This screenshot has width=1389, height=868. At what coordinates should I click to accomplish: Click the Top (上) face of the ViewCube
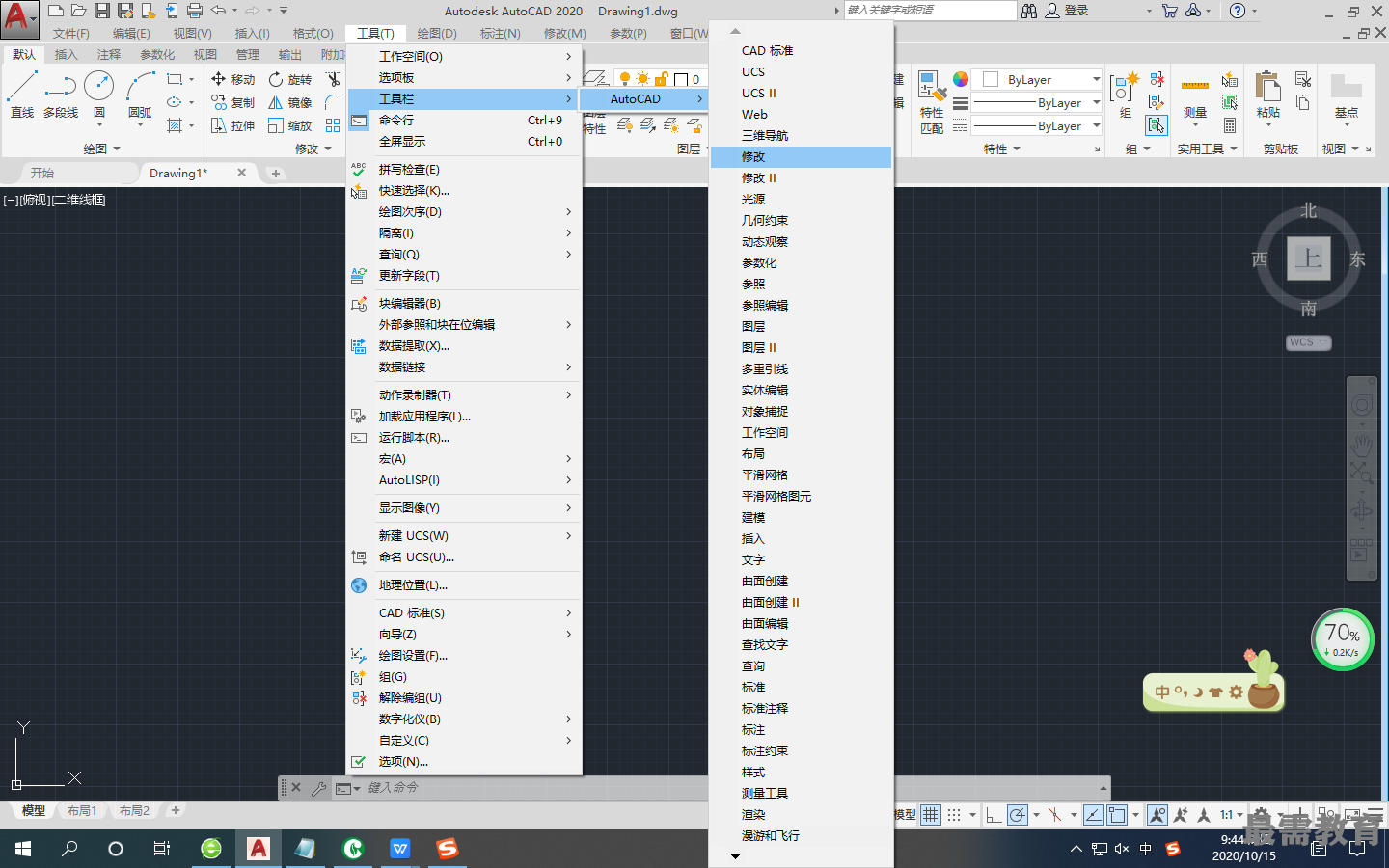pyautogui.click(x=1309, y=258)
